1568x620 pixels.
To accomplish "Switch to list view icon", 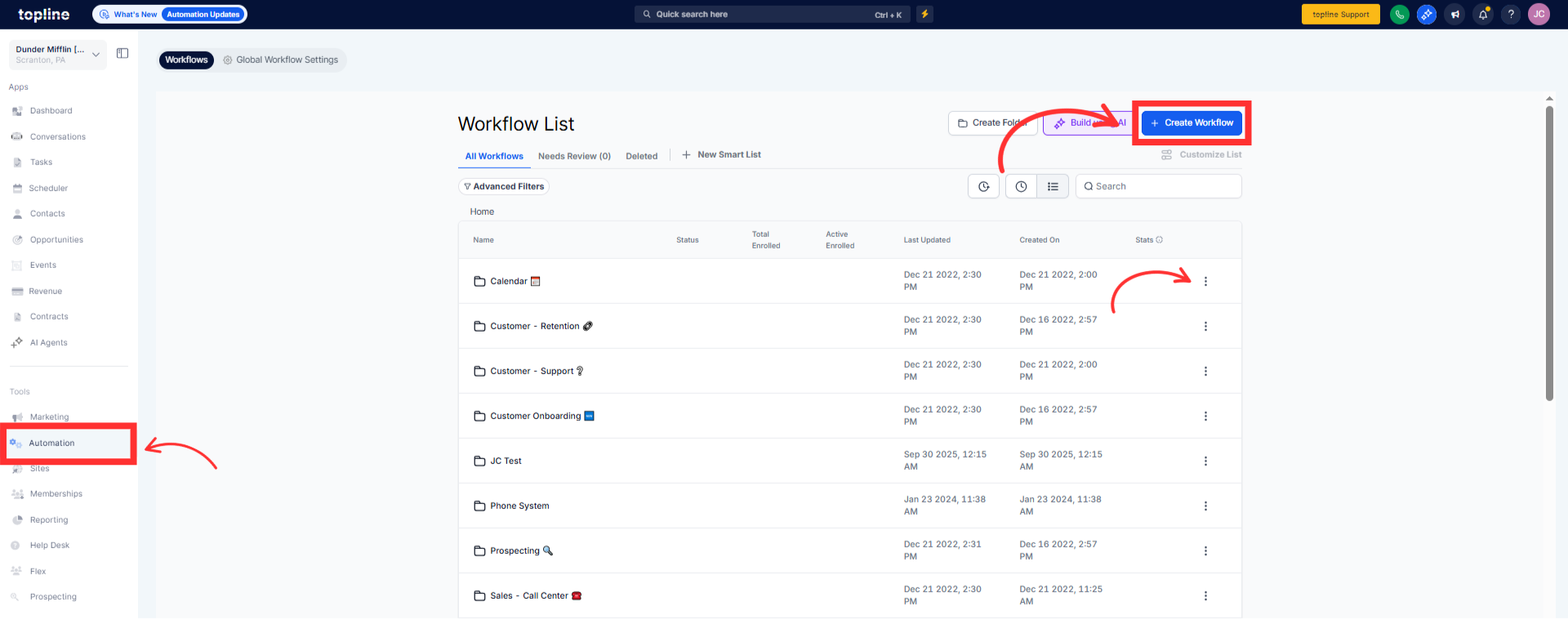I will 1053,187.
